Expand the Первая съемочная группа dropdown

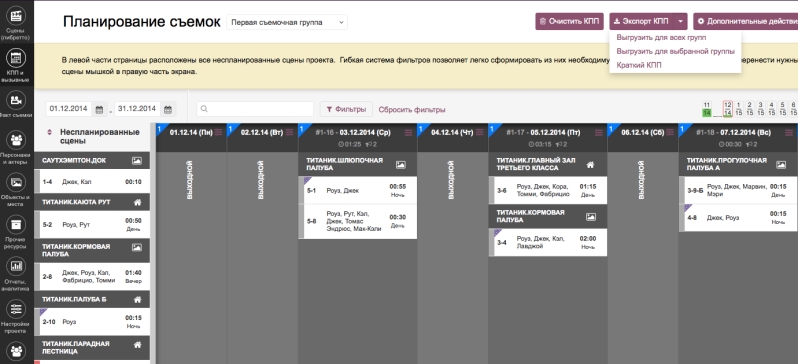[x=287, y=22]
